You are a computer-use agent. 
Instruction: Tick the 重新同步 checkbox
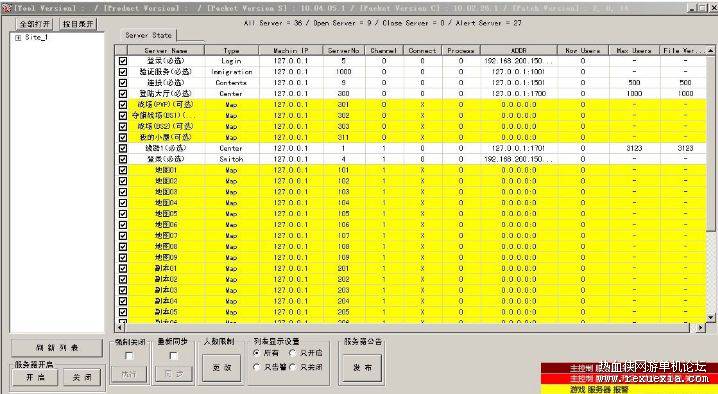point(174,356)
